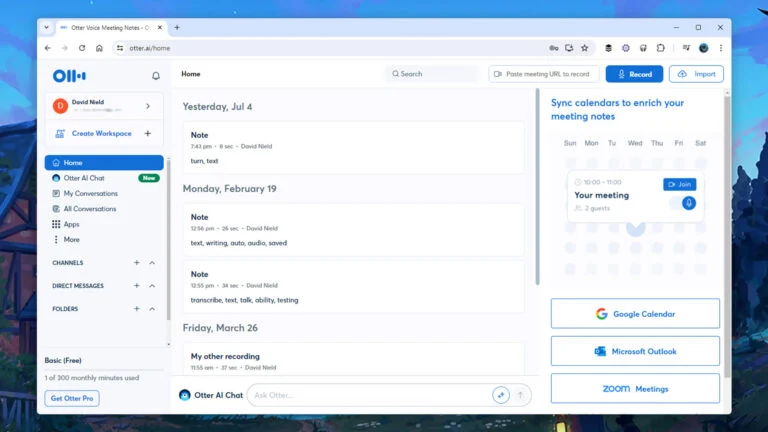
Task: Collapse the Folders section
Action: click(152, 309)
